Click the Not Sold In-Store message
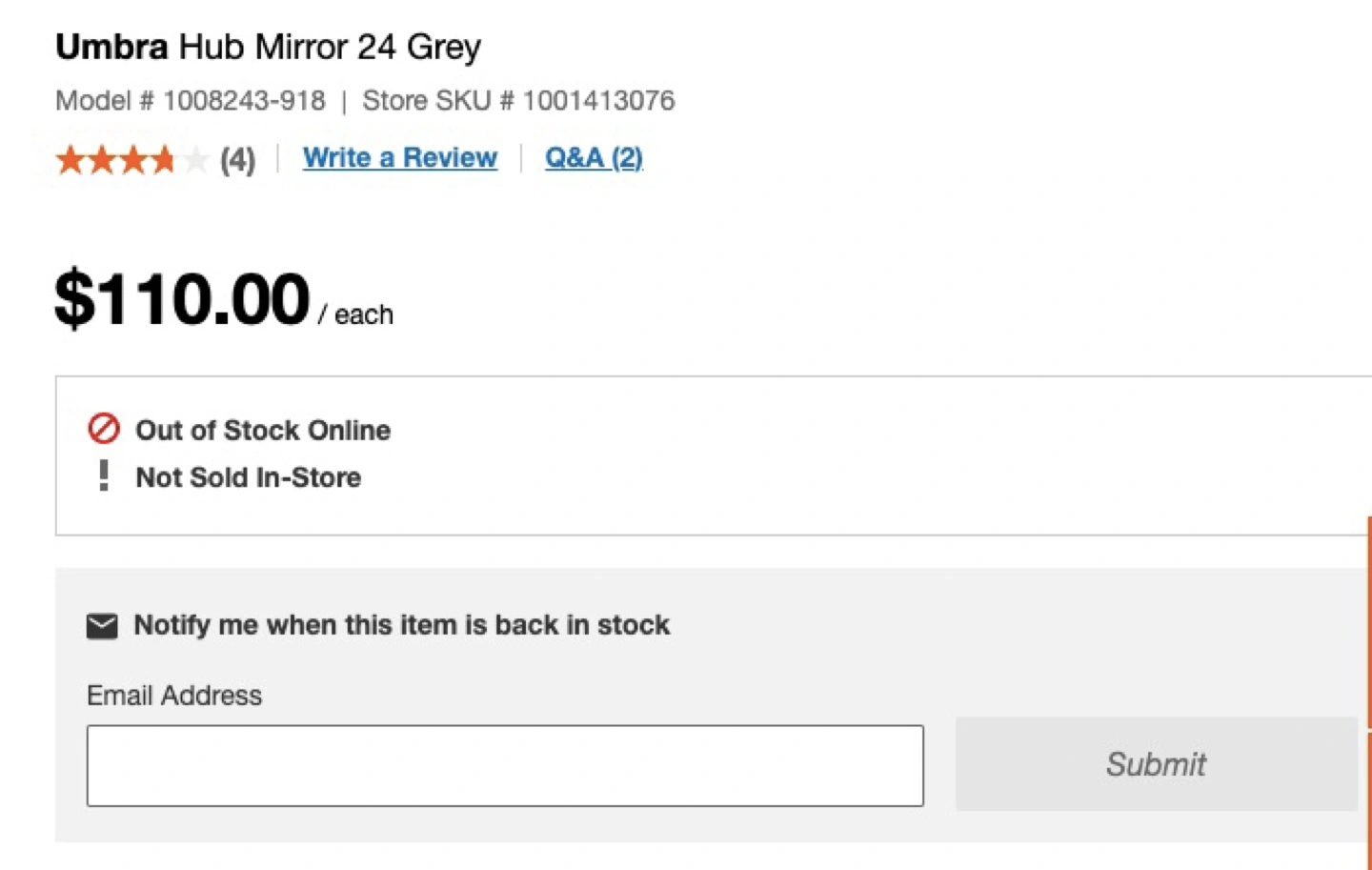Image resolution: width=1372 pixels, height=870 pixels. pyautogui.click(x=249, y=476)
